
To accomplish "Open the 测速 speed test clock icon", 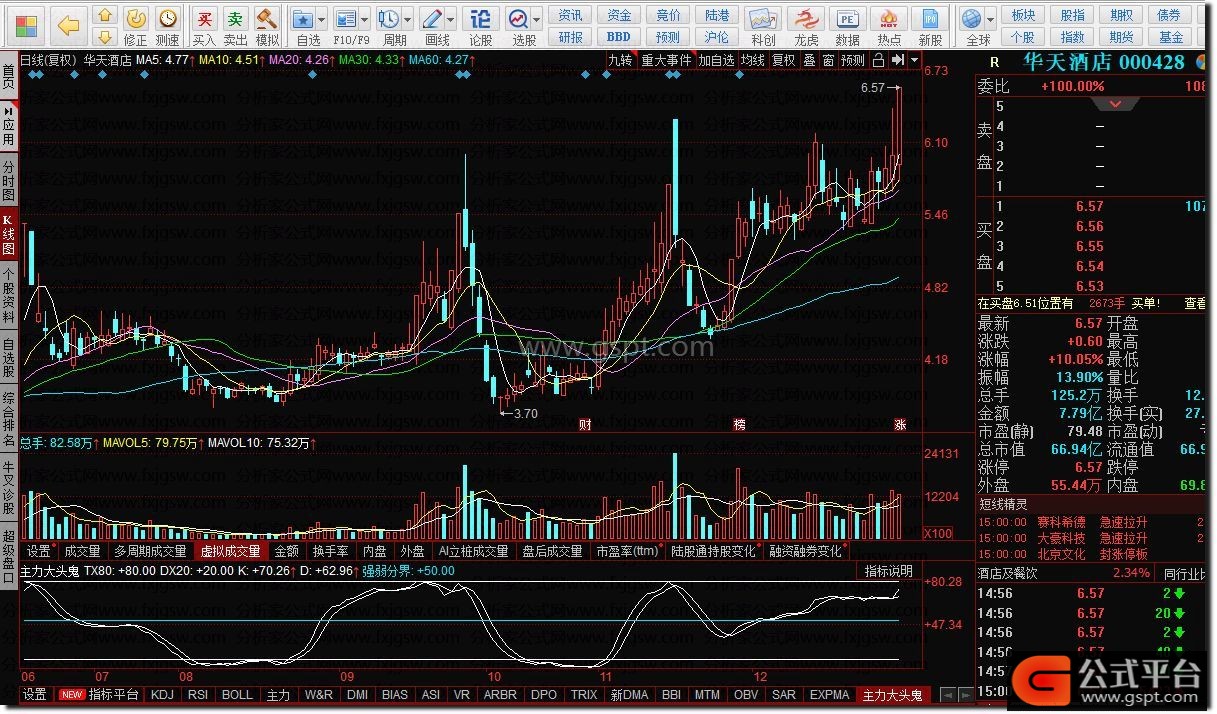I will (167, 27).
